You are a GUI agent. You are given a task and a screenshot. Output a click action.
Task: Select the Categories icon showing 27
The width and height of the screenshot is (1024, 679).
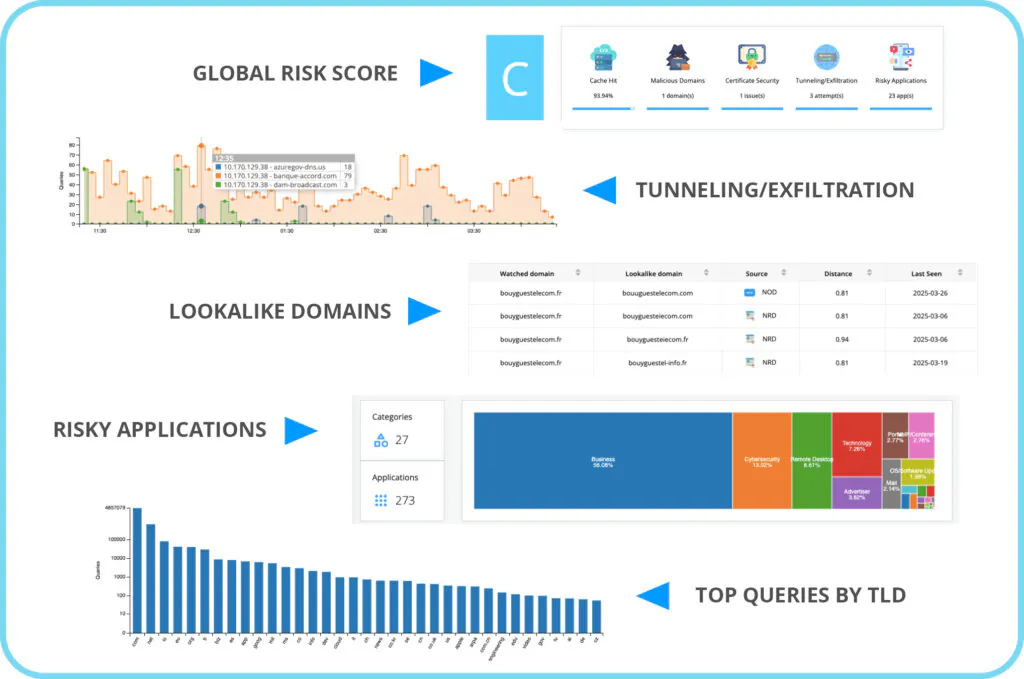381,440
